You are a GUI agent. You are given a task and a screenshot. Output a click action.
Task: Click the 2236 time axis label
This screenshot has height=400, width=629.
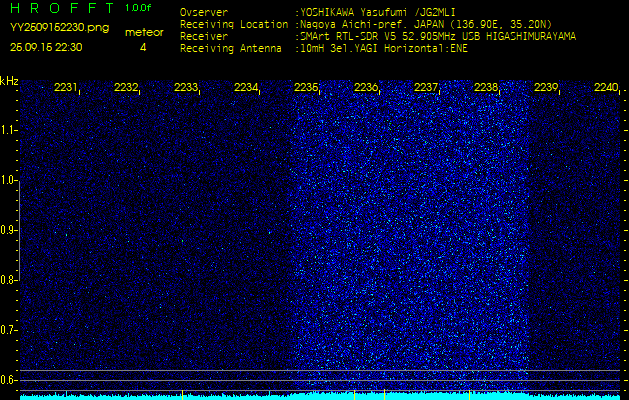366,87
